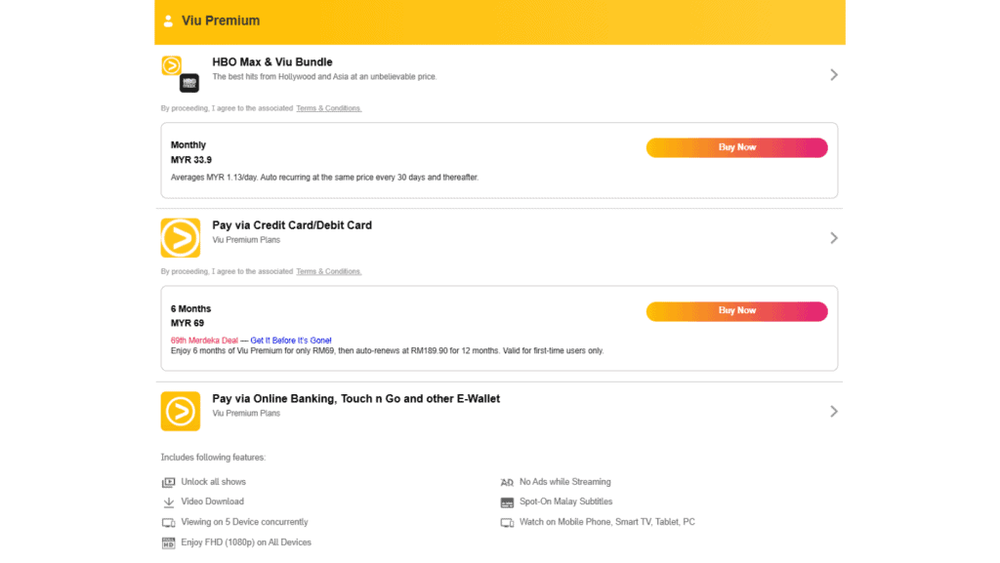Select the HBO Max & Viu Bundle heading

pos(272,62)
